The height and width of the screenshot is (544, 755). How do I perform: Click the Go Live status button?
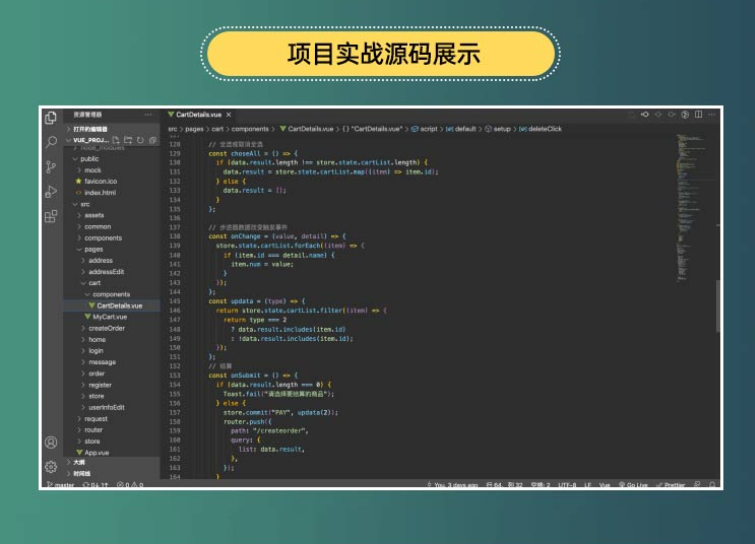coord(633,485)
